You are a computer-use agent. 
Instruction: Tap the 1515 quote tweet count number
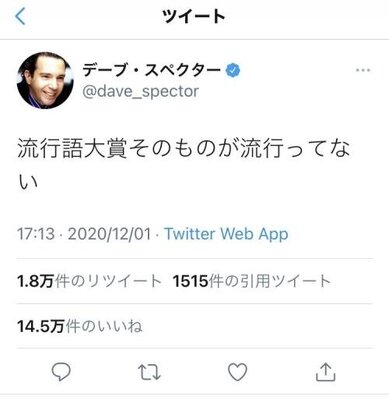(190, 281)
